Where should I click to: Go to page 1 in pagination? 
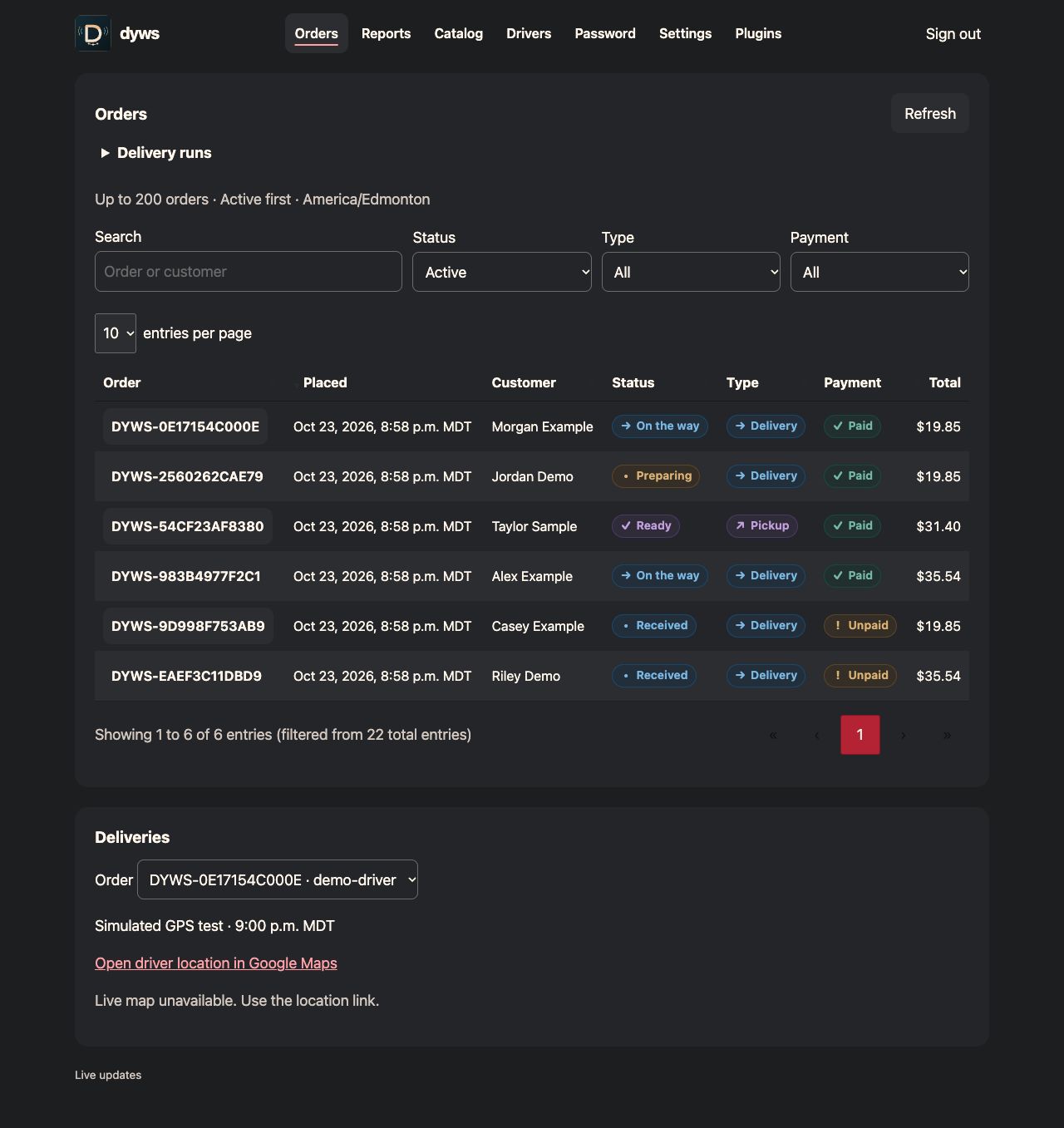pos(860,735)
